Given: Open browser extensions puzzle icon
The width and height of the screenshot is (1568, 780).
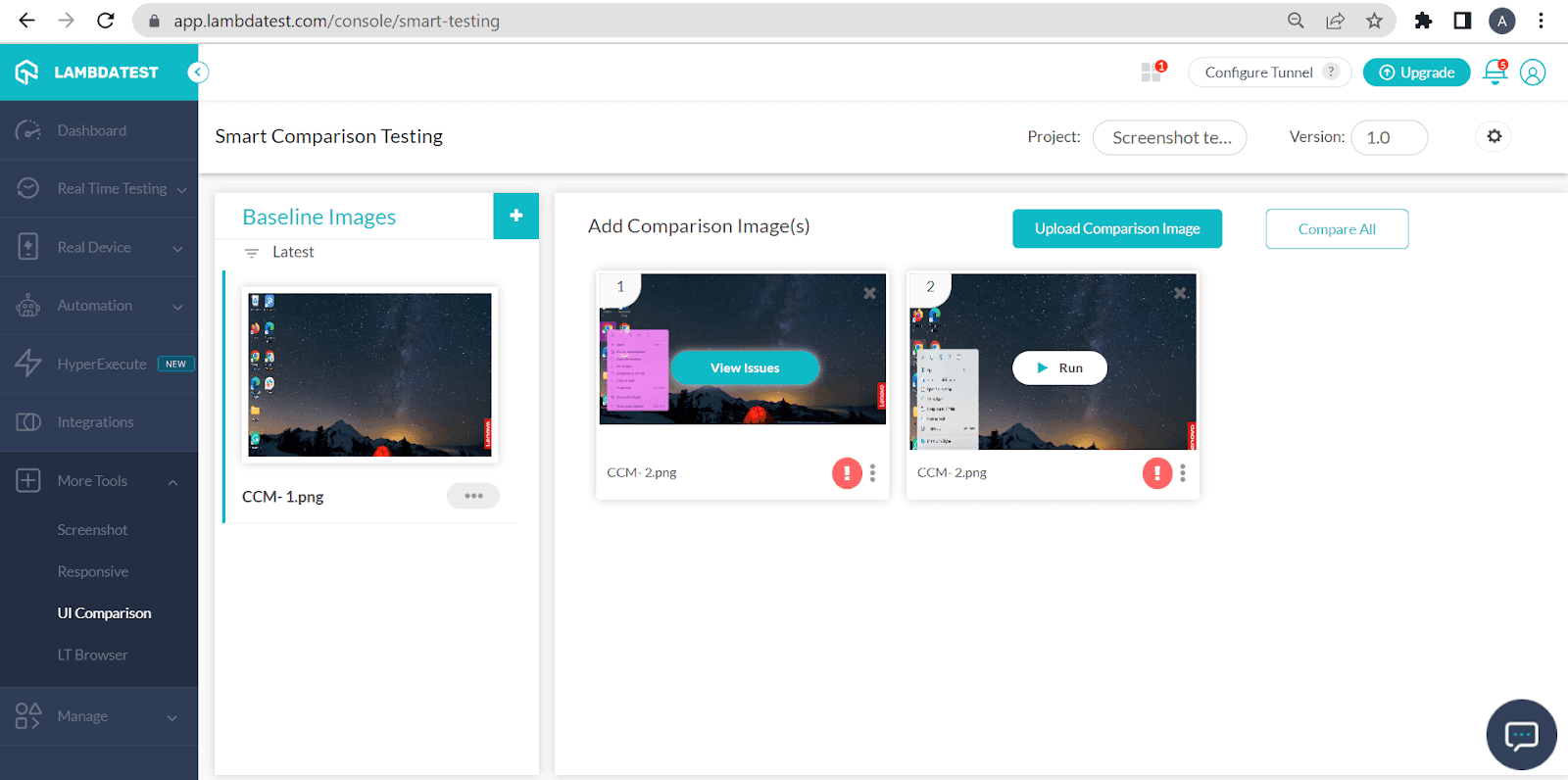Looking at the screenshot, I should pos(1423,21).
